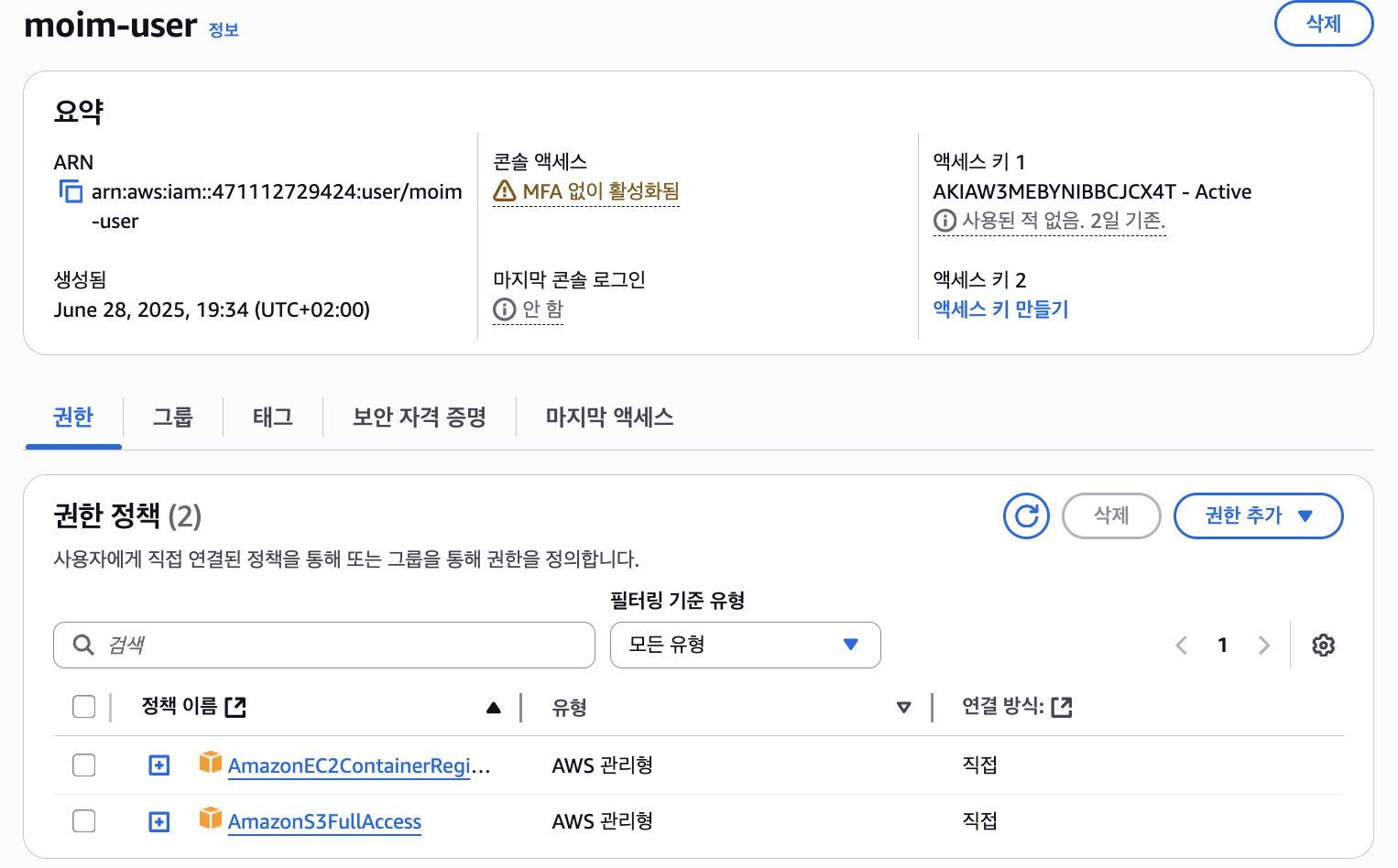Check the AmazonS3FullAccess policy row

coord(84,821)
